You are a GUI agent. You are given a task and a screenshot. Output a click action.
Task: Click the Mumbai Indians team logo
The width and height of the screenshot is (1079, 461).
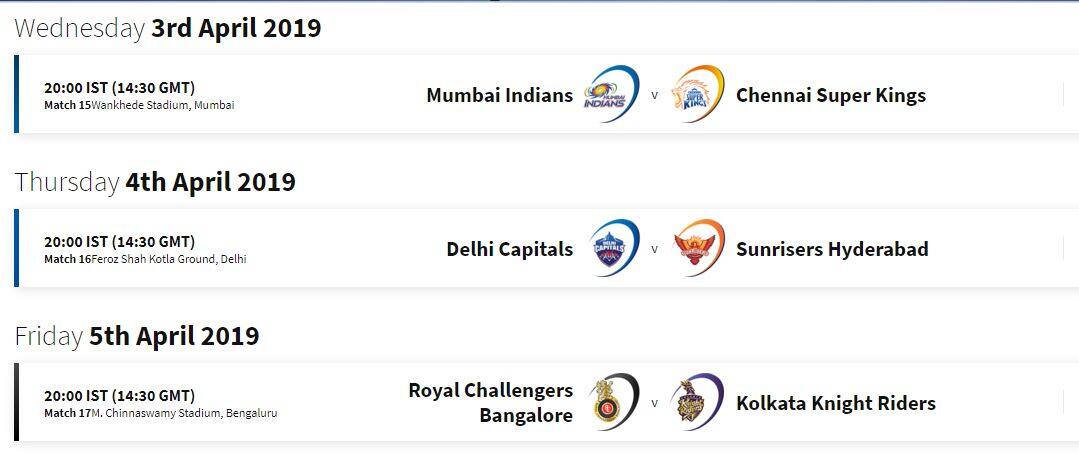coord(612,94)
